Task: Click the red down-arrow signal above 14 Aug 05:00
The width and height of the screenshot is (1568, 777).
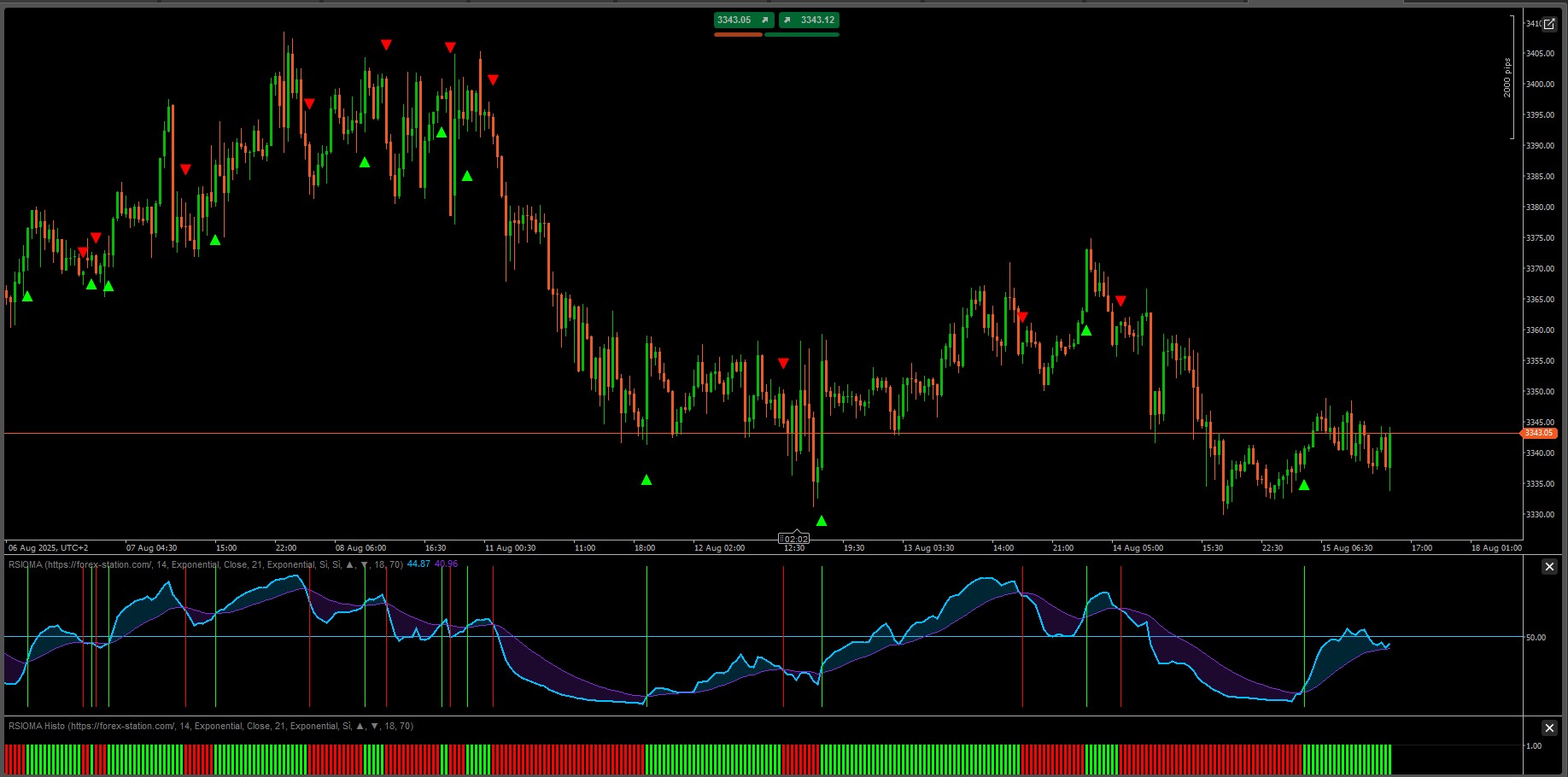Action: click(1120, 301)
